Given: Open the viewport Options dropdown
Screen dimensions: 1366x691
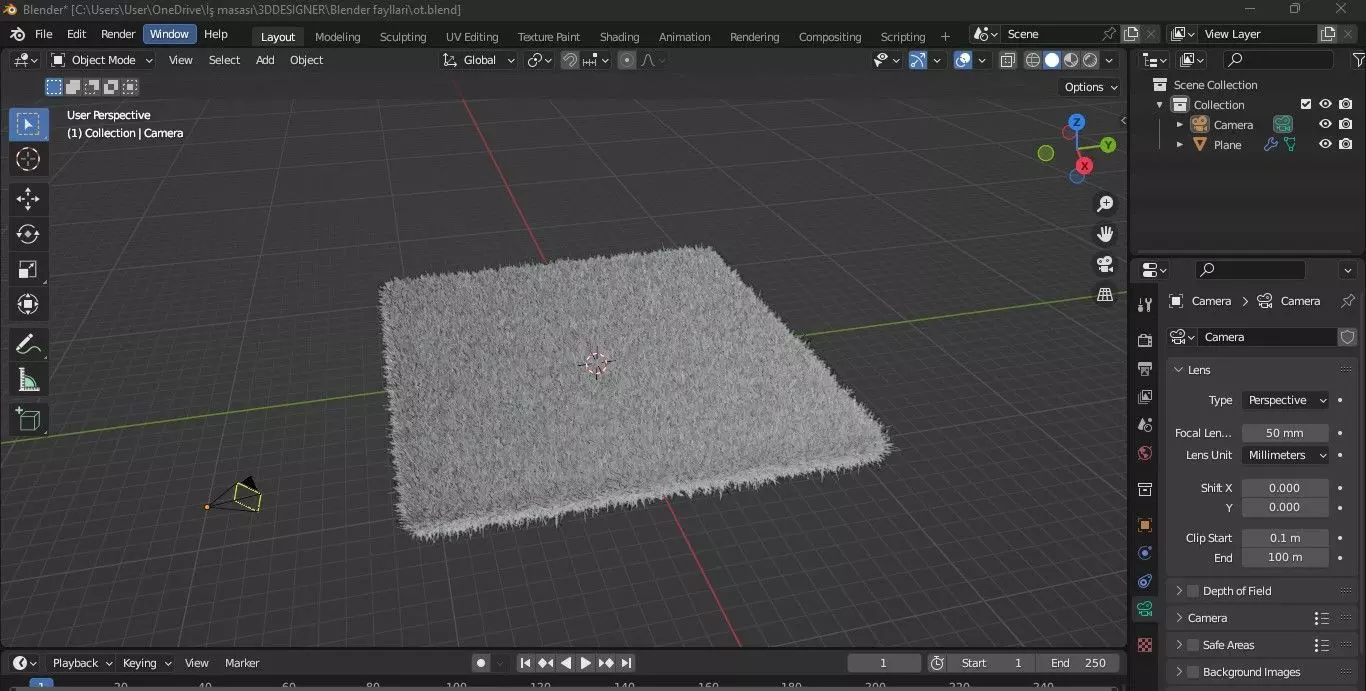Looking at the screenshot, I should coord(1091,87).
